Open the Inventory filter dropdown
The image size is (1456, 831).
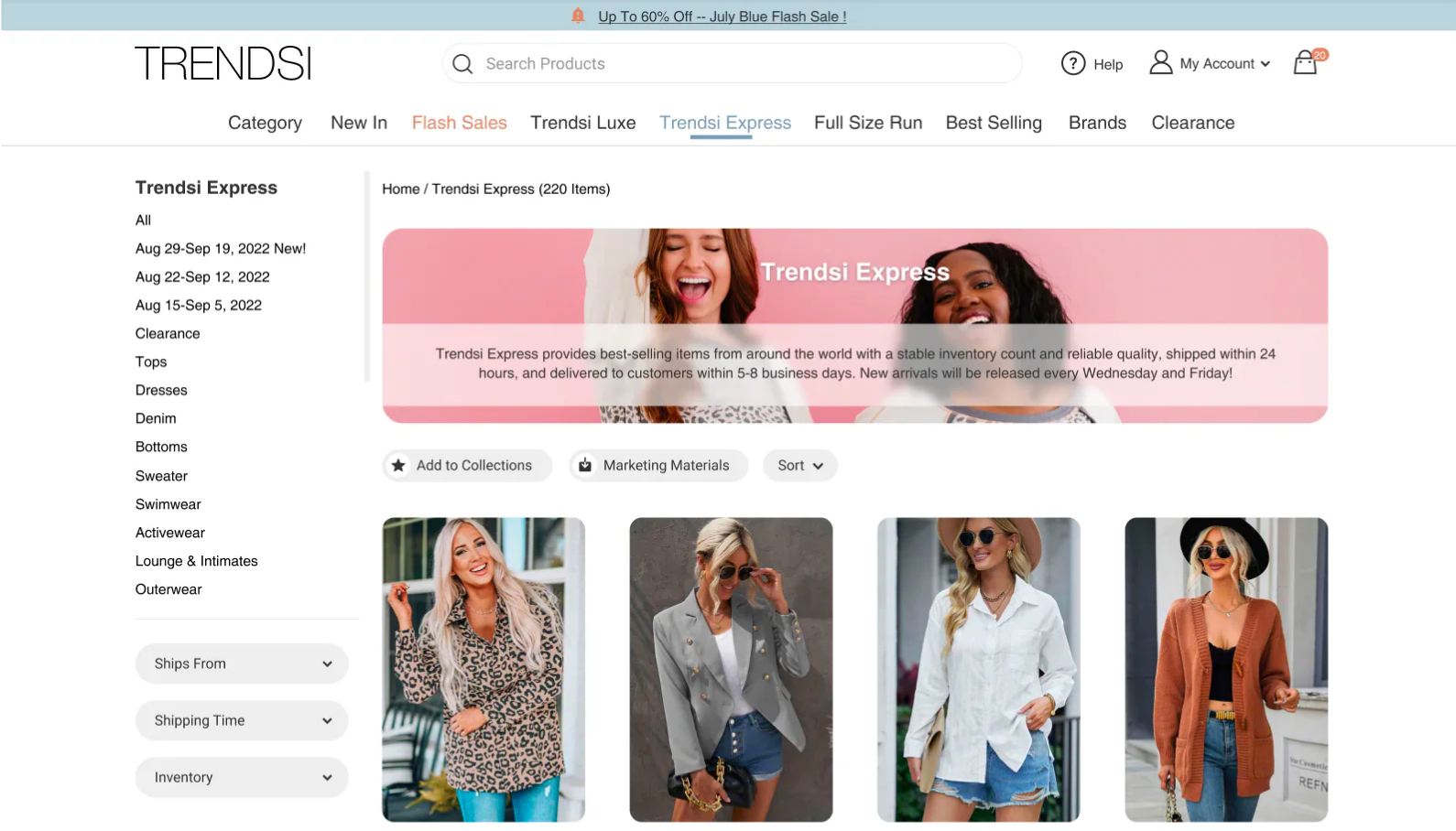pyautogui.click(x=242, y=777)
